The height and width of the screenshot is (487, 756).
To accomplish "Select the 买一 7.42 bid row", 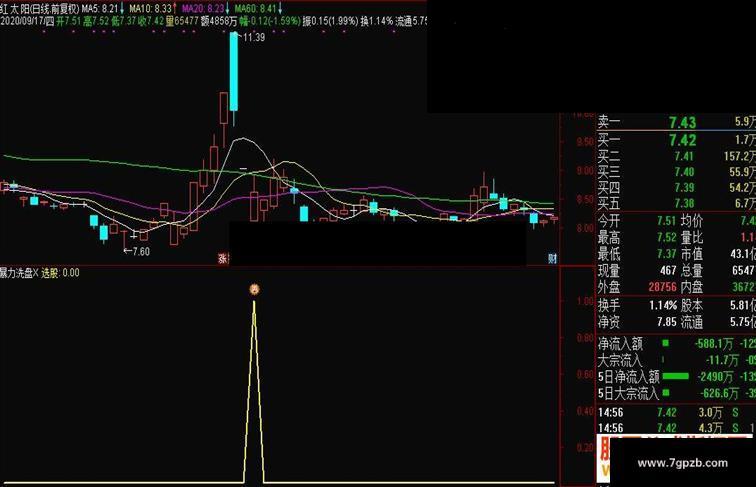I will pyautogui.click(x=676, y=140).
